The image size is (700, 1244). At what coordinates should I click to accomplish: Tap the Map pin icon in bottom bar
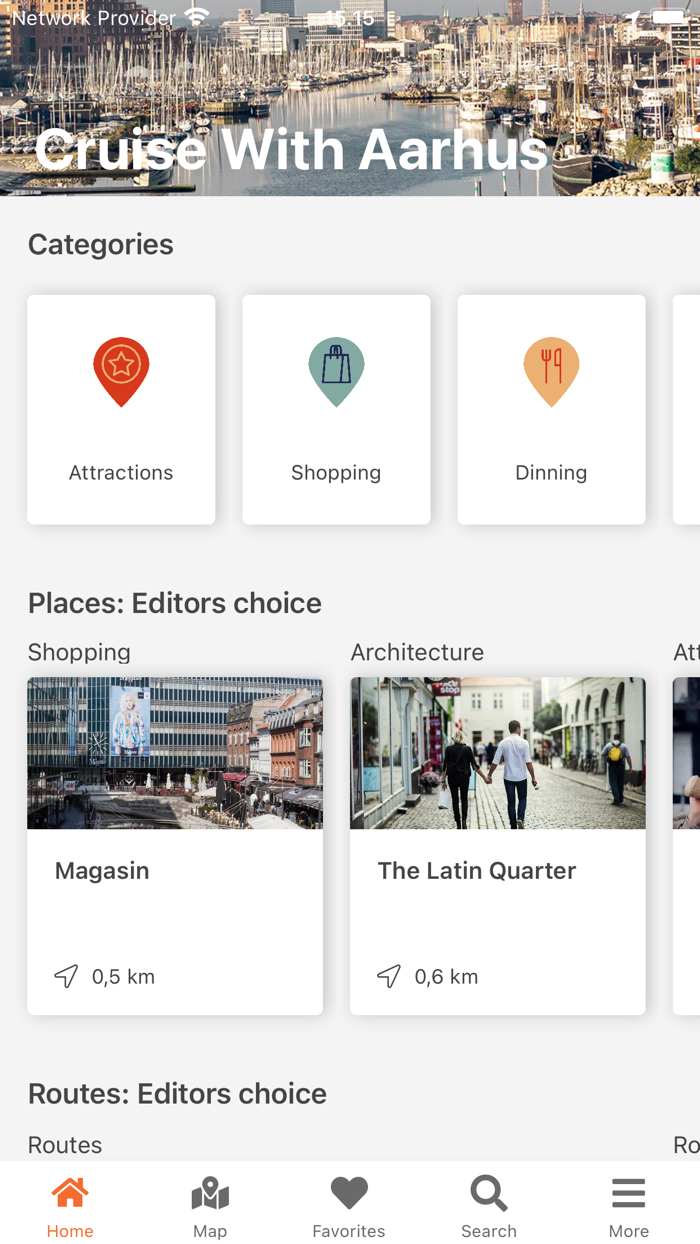click(x=210, y=1193)
